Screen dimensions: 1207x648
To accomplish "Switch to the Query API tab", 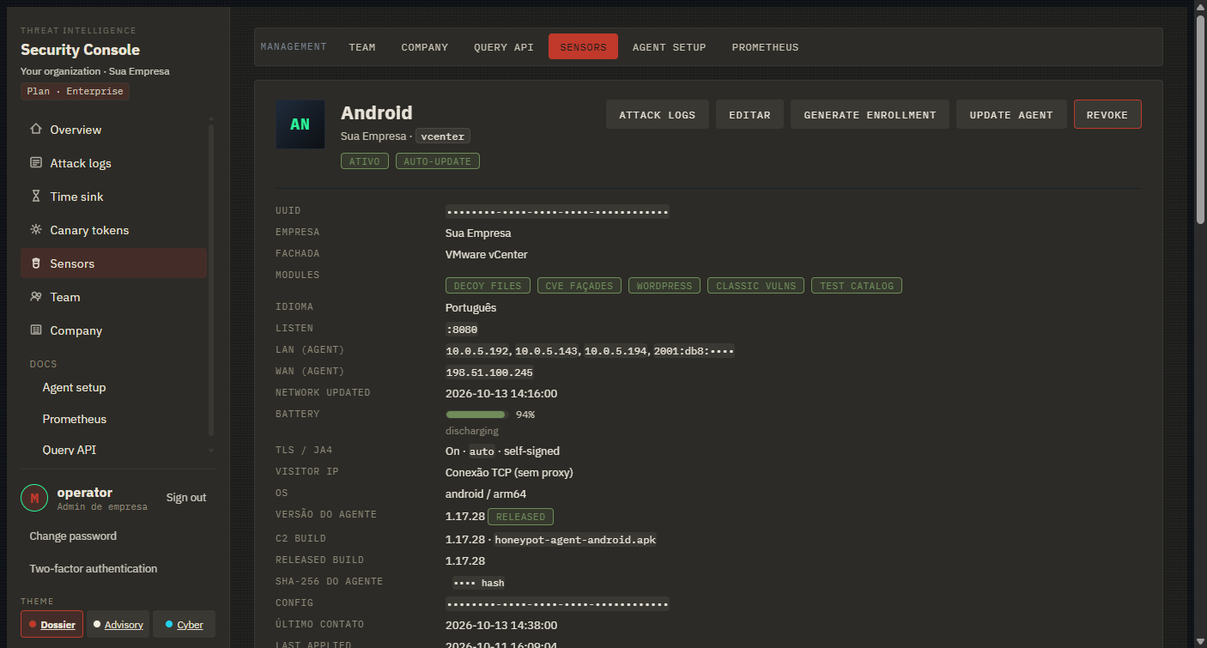I will pyautogui.click(x=504, y=47).
